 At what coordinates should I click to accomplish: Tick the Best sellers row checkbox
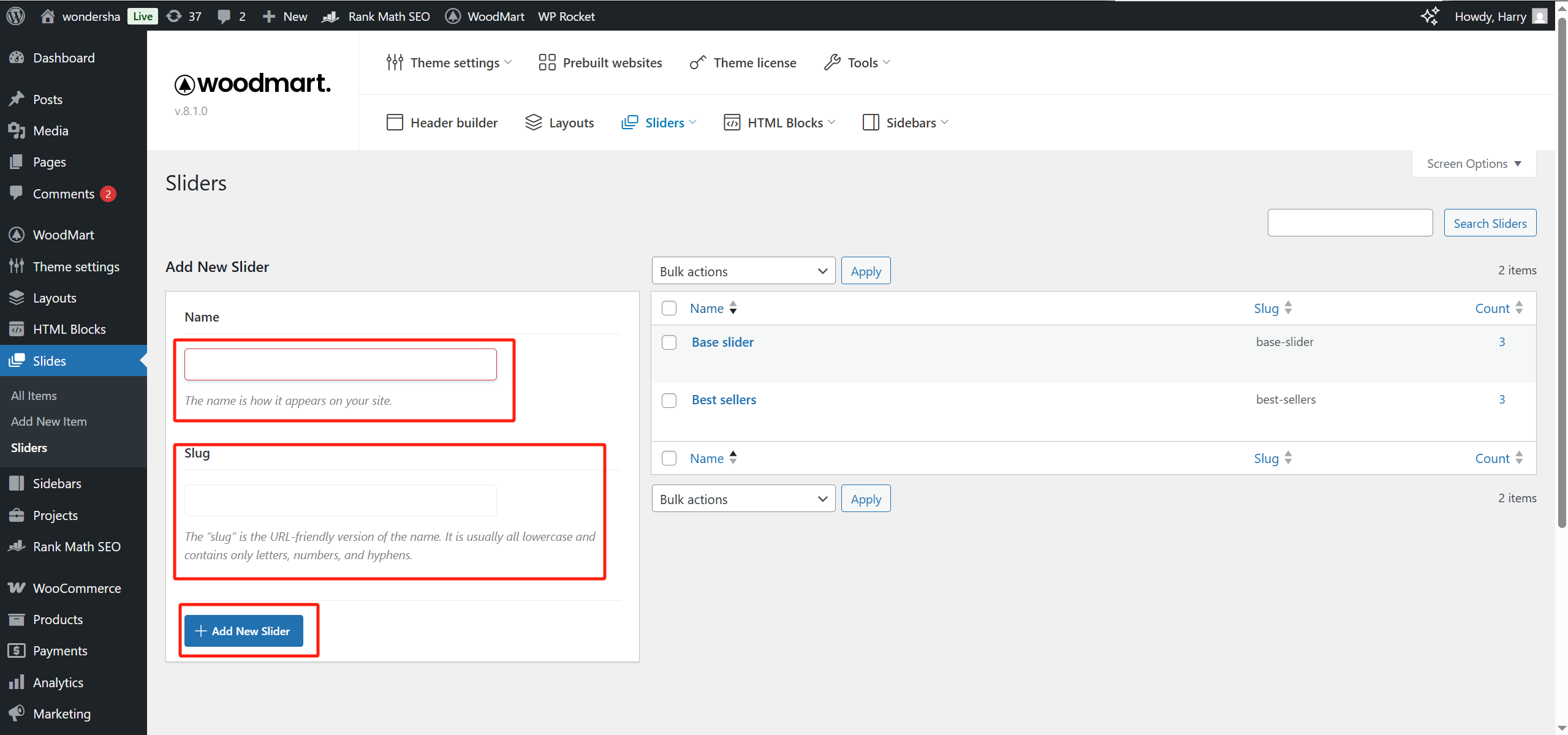pyautogui.click(x=669, y=400)
